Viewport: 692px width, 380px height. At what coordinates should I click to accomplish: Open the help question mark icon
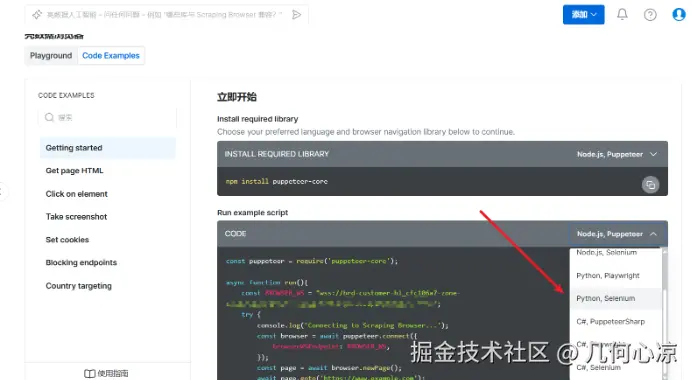pyautogui.click(x=650, y=15)
